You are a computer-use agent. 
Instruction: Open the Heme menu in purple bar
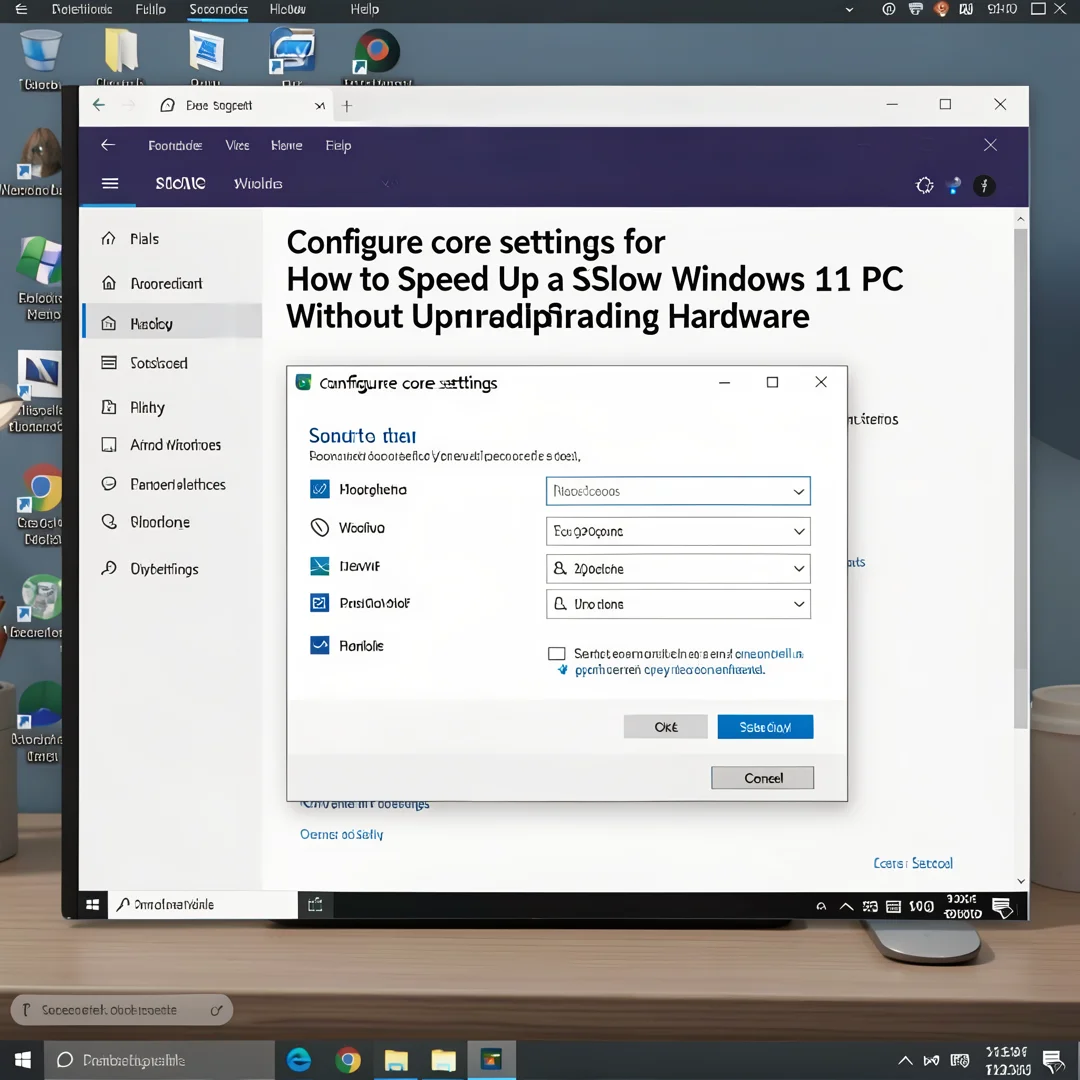coord(287,145)
